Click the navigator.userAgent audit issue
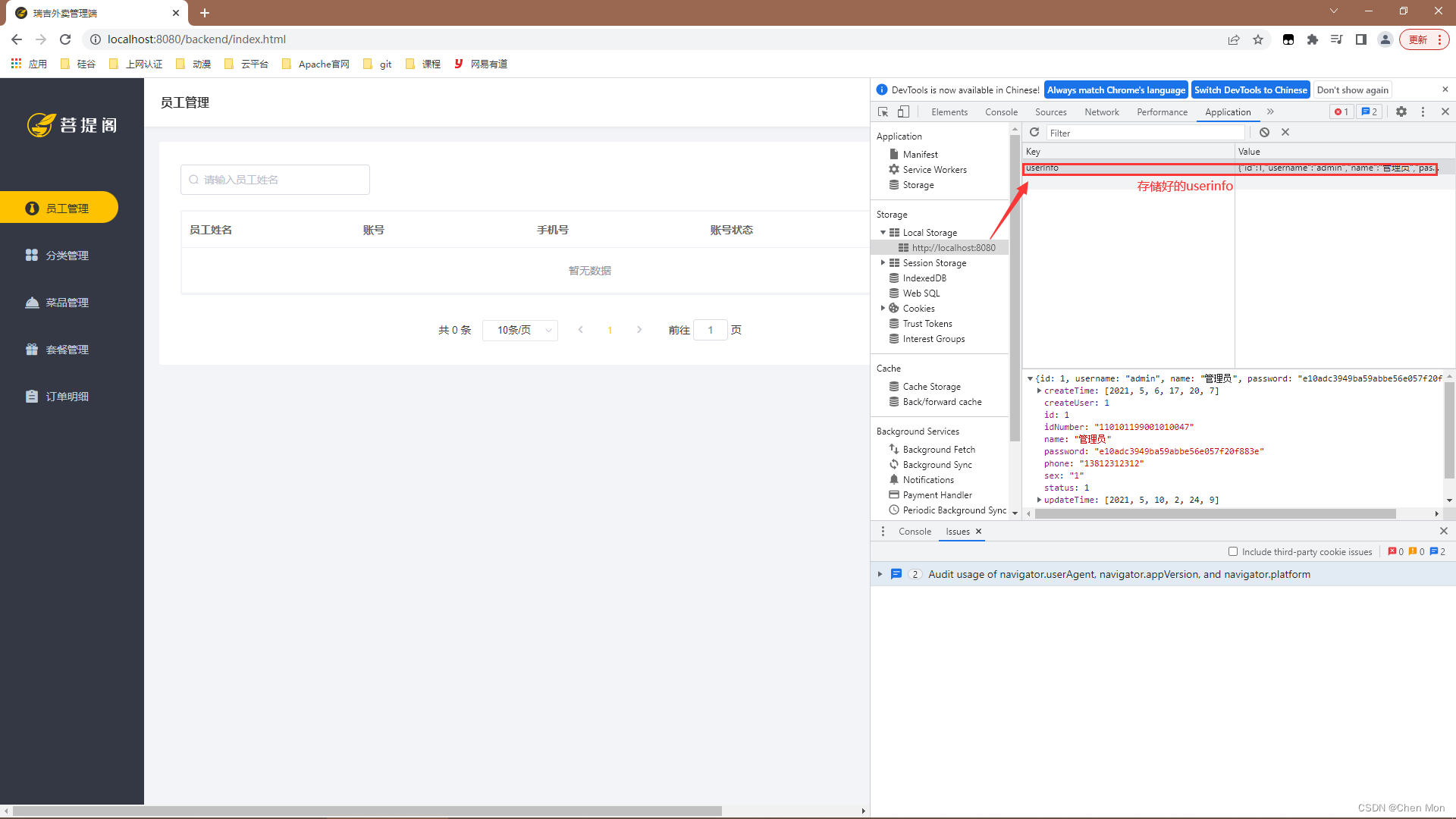The width and height of the screenshot is (1456, 819). (x=1120, y=574)
